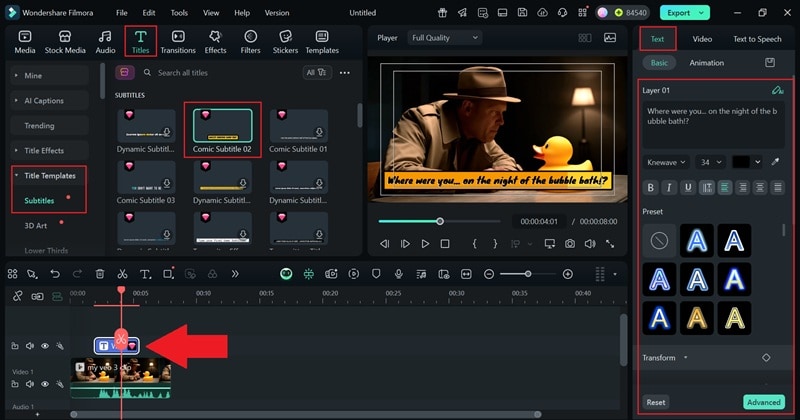Viewport: 800px width, 420px height.
Task: Open the All filter dropdown in titles
Action: tap(316, 72)
